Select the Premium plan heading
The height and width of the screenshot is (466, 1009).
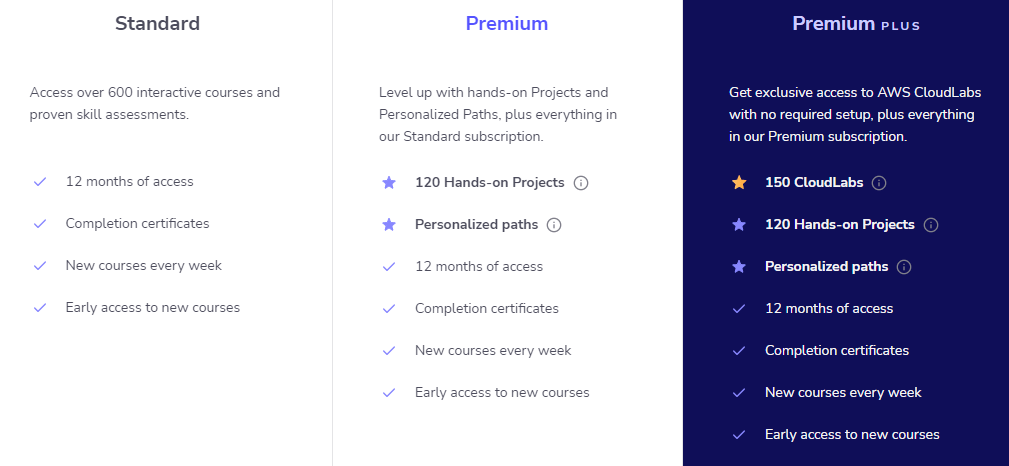(x=507, y=23)
